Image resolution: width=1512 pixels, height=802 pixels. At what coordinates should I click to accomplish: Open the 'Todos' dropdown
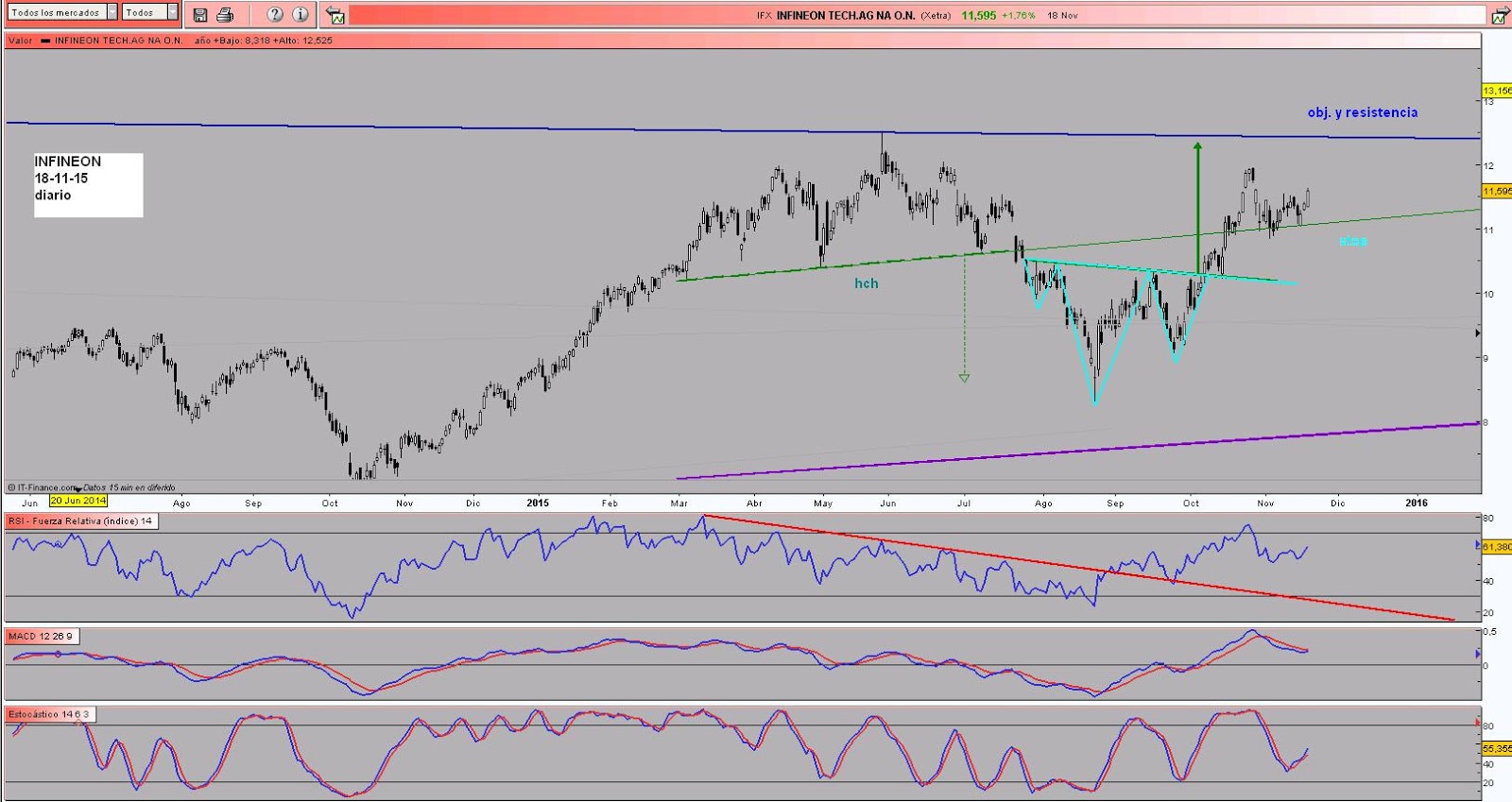coord(150,12)
